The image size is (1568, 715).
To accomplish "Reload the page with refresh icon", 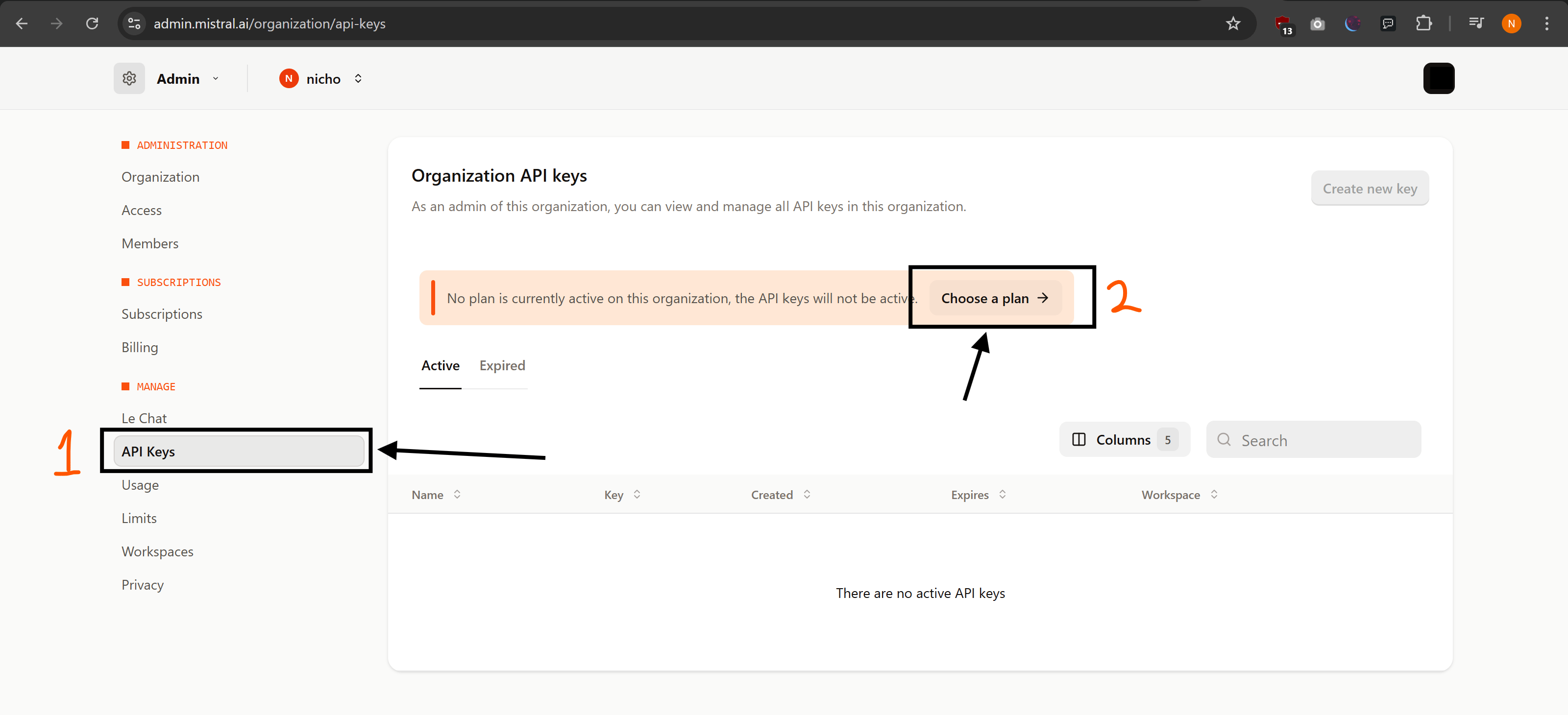I will [x=92, y=24].
